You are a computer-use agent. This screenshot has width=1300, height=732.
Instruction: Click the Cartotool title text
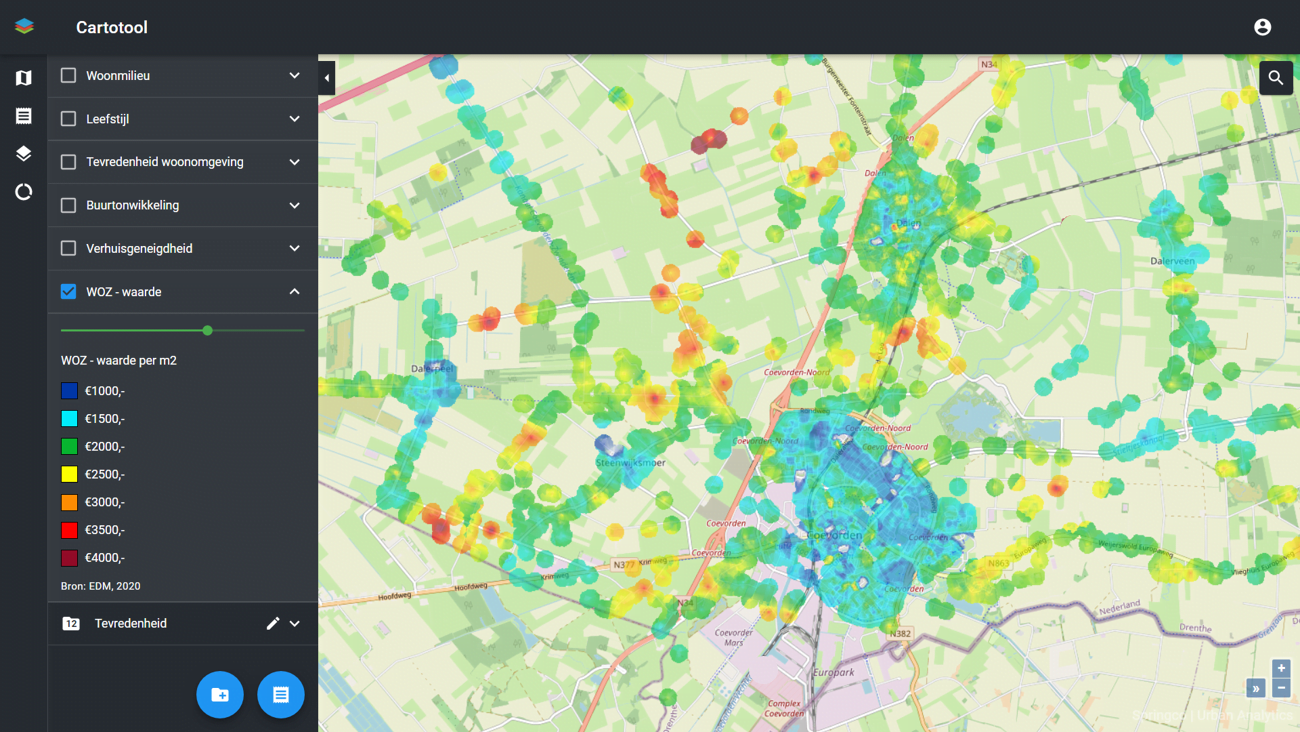point(112,27)
